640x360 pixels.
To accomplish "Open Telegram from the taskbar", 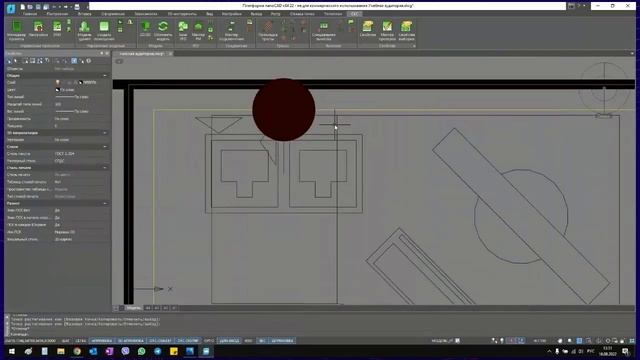I will [158, 351].
